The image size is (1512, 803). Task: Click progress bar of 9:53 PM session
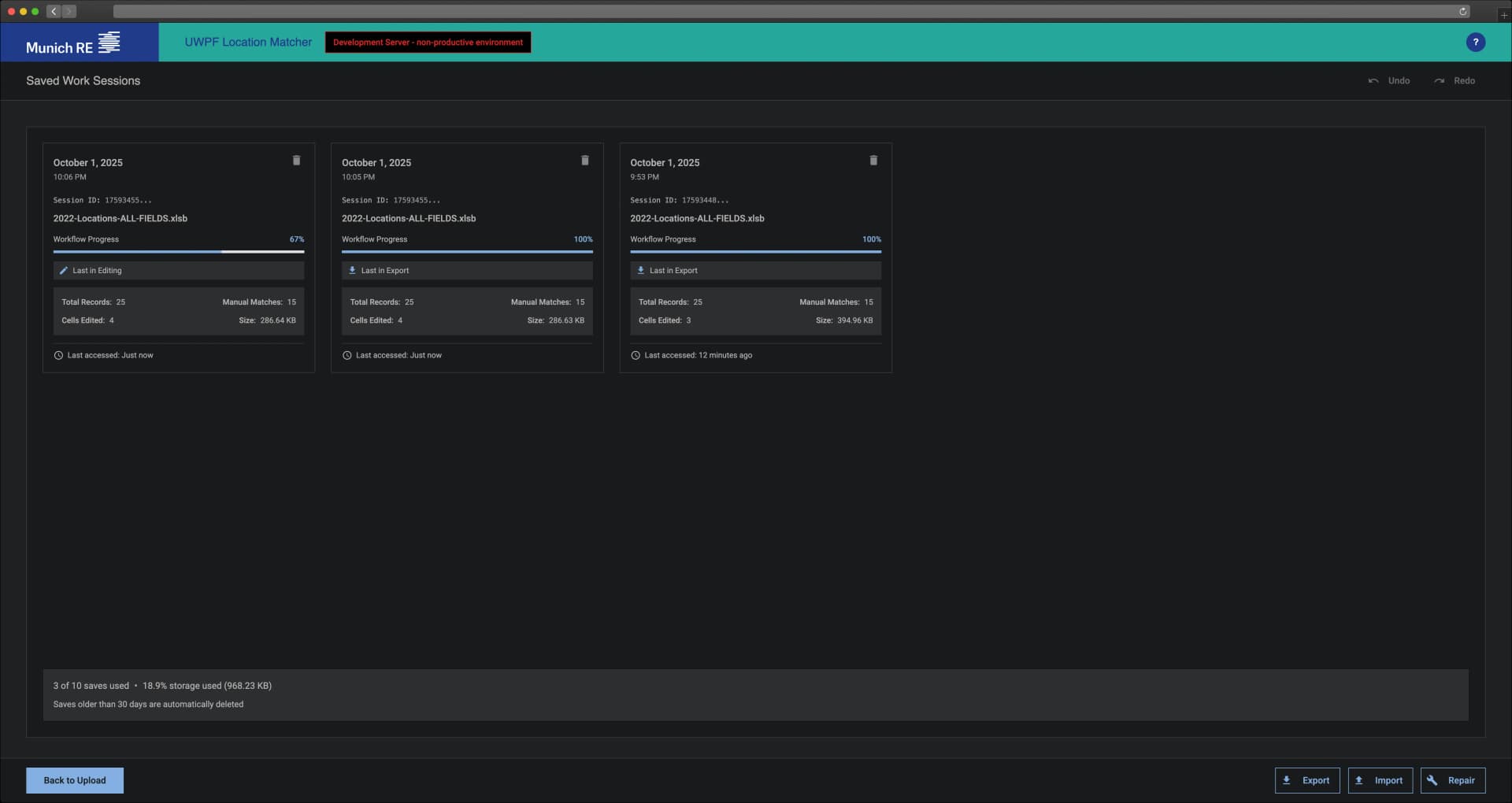755,252
